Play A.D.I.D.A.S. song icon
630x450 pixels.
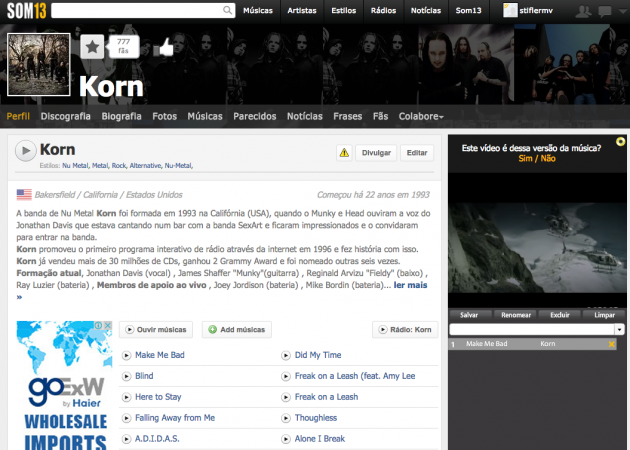[x=127, y=439]
